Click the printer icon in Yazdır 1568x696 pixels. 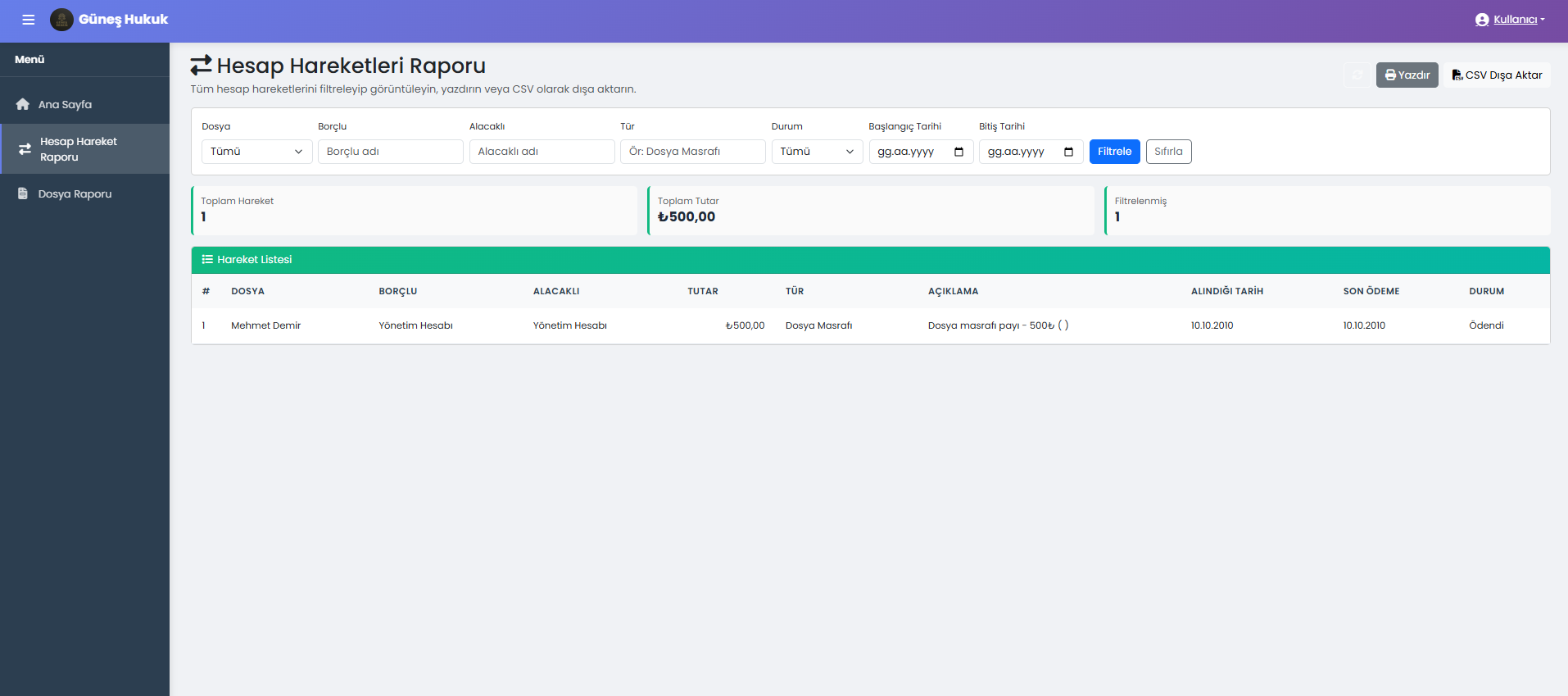[x=1390, y=75]
